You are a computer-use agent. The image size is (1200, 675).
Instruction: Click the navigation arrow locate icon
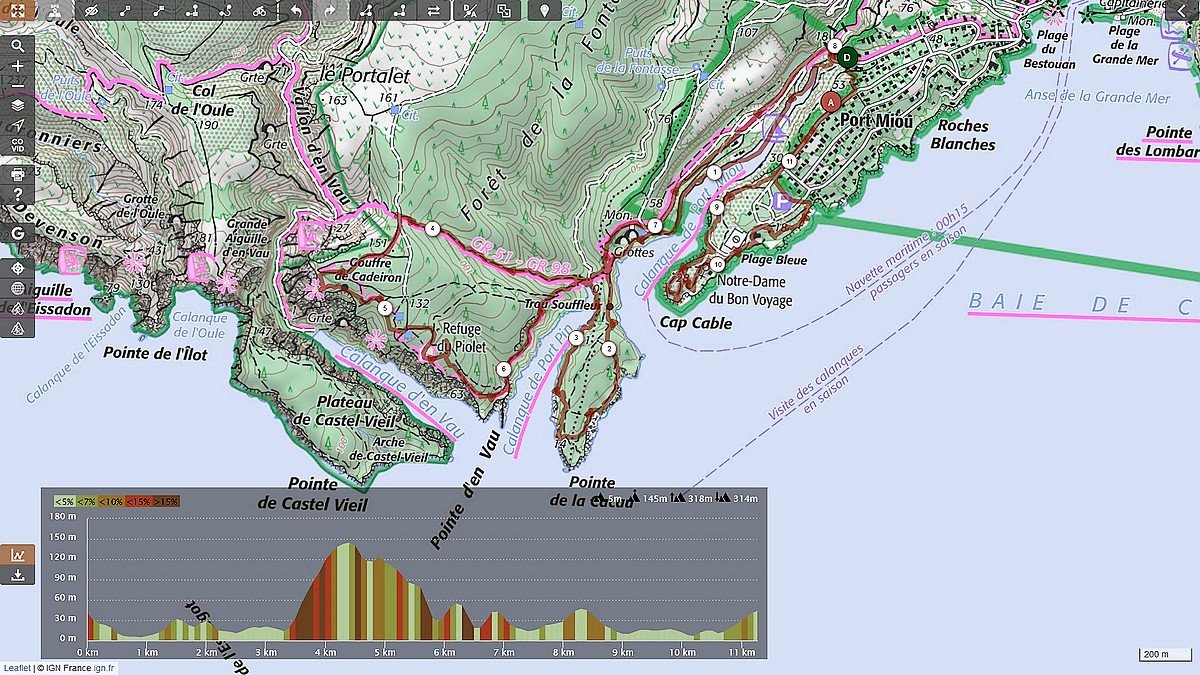[x=17, y=125]
